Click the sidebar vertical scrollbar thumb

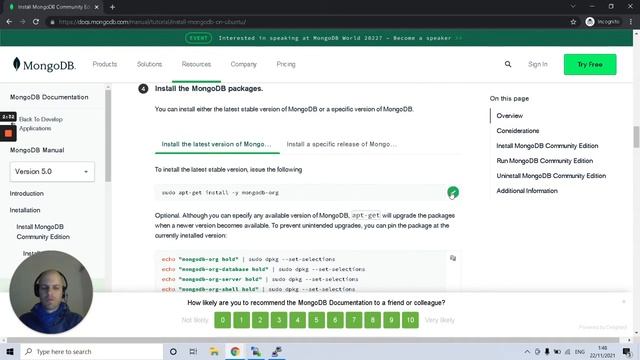[108, 136]
